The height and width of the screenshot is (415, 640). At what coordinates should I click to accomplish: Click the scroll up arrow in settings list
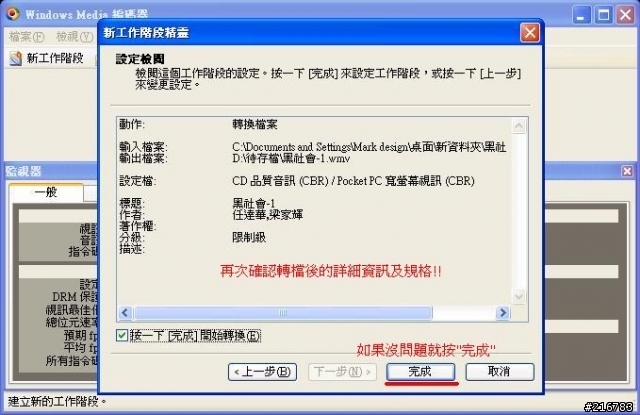(x=519, y=126)
